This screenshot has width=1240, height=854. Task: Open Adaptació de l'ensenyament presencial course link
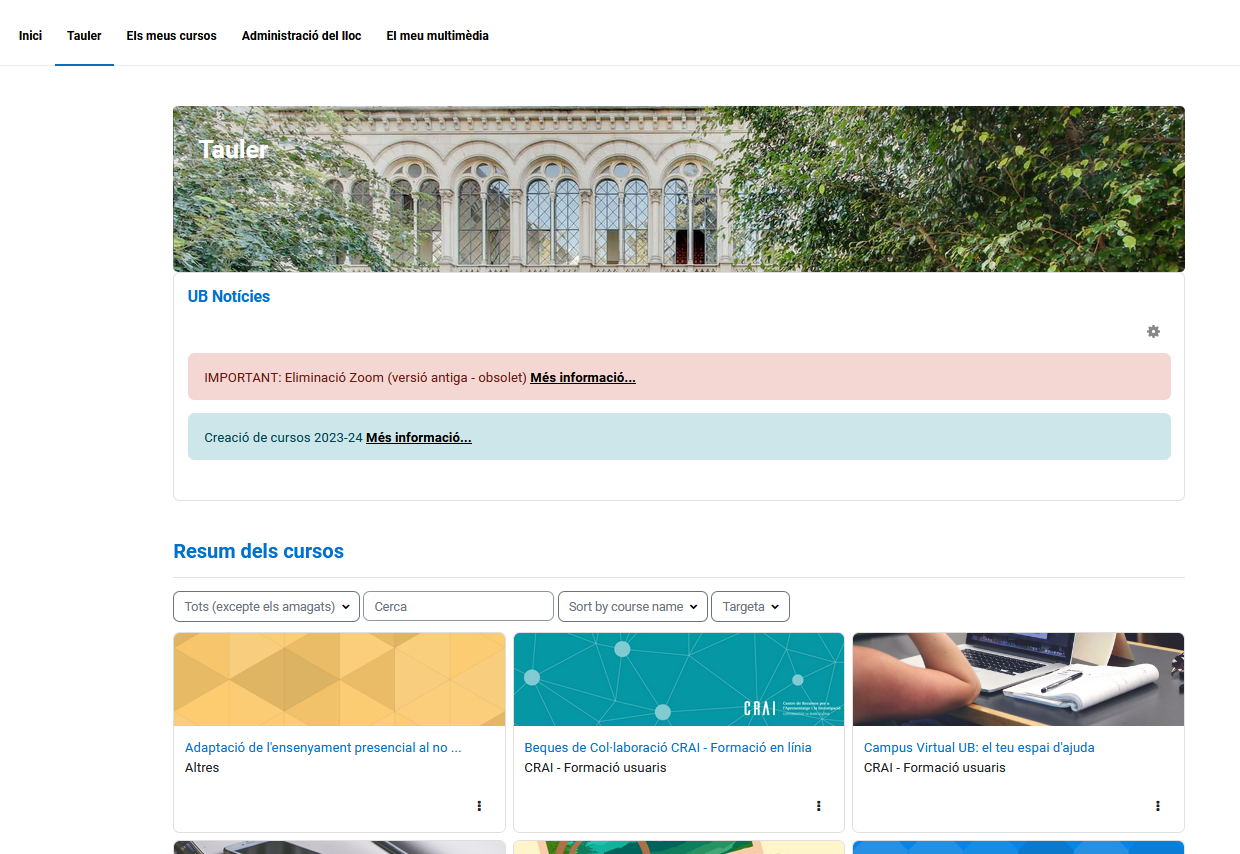click(x=322, y=747)
